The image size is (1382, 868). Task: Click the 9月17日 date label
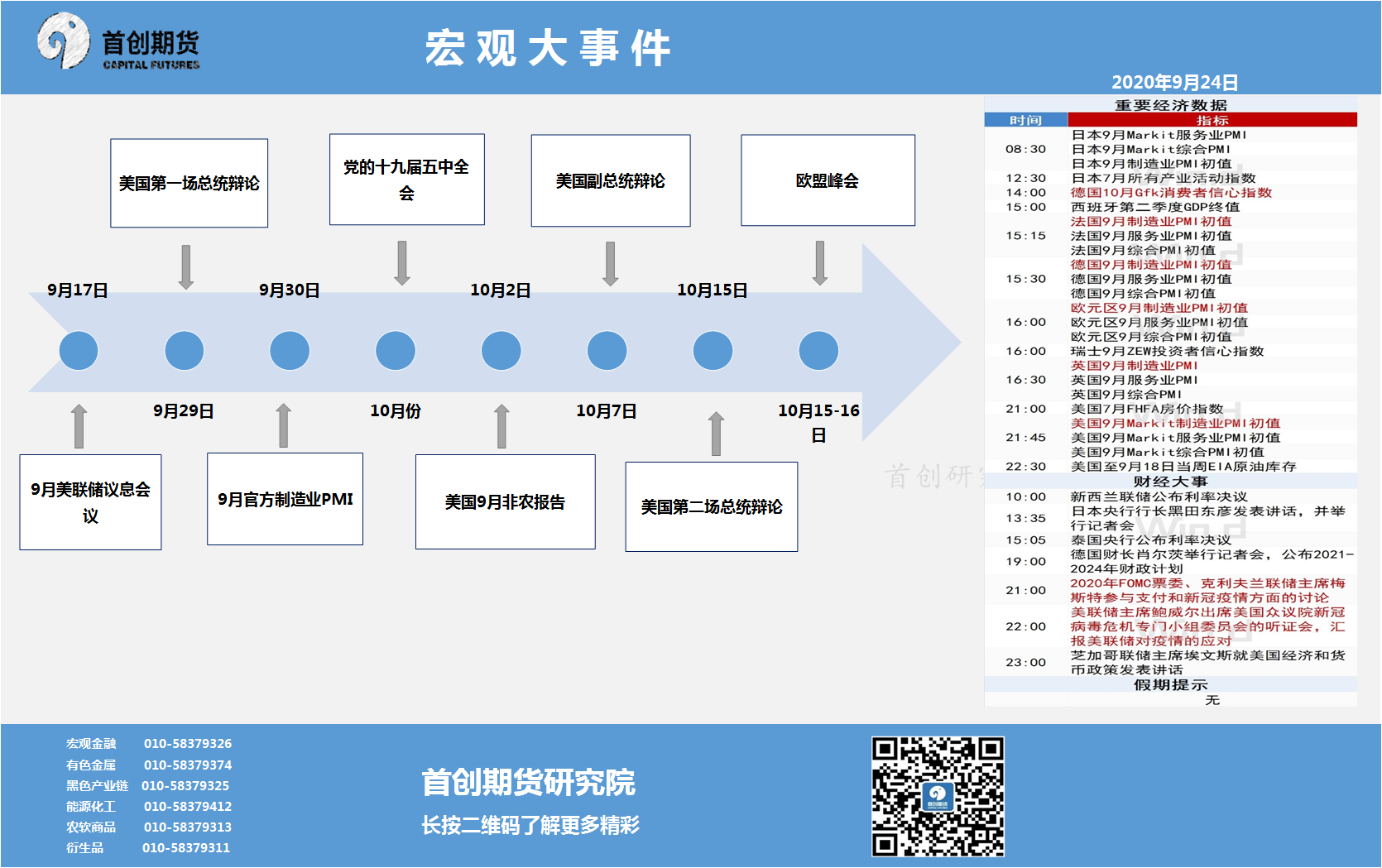pos(78,290)
